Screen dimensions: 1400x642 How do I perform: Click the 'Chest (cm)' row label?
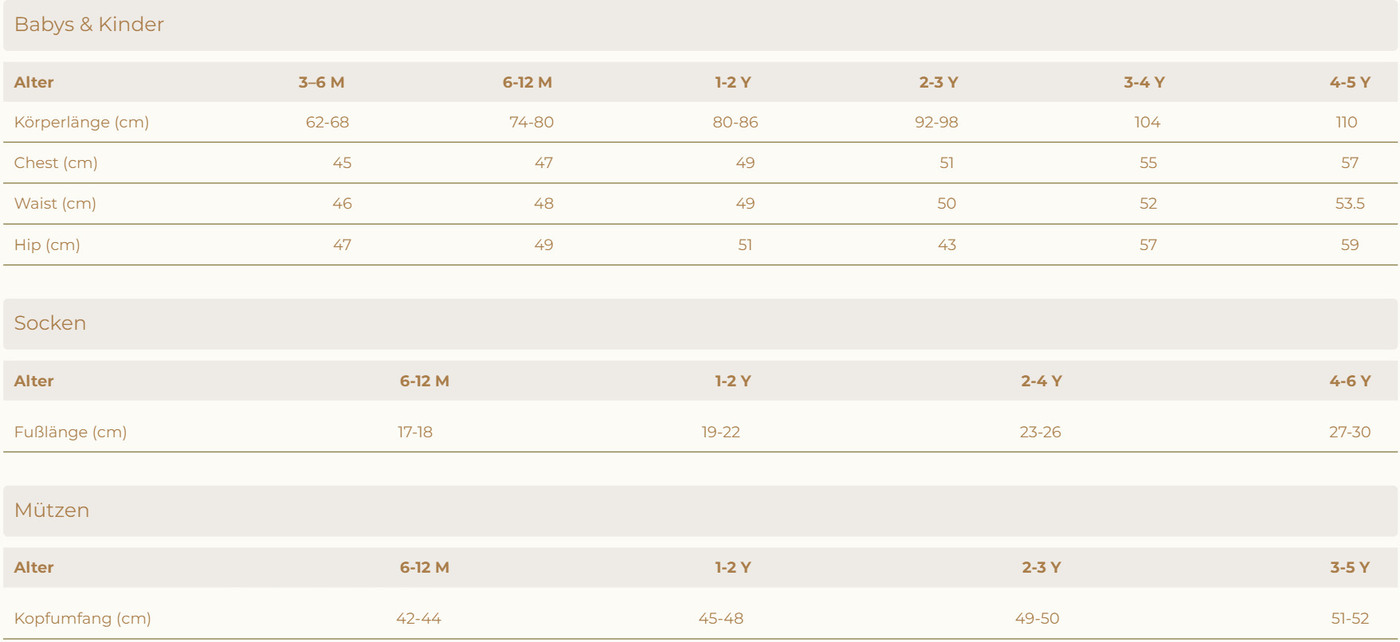pos(56,163)
